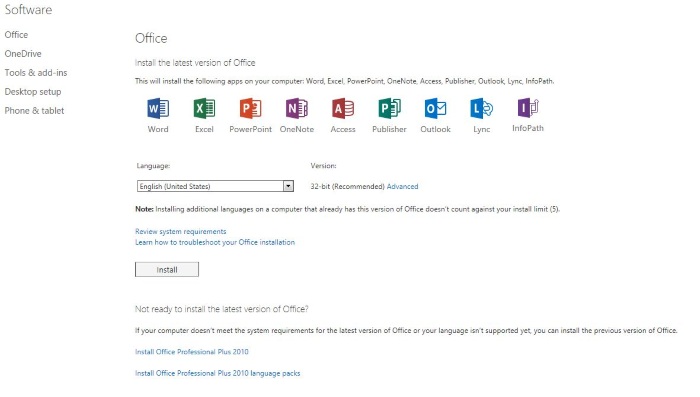Open Phone & tablet sidebar item
Image resolution: width=700 pixels, height=397 pixels.
34,110
